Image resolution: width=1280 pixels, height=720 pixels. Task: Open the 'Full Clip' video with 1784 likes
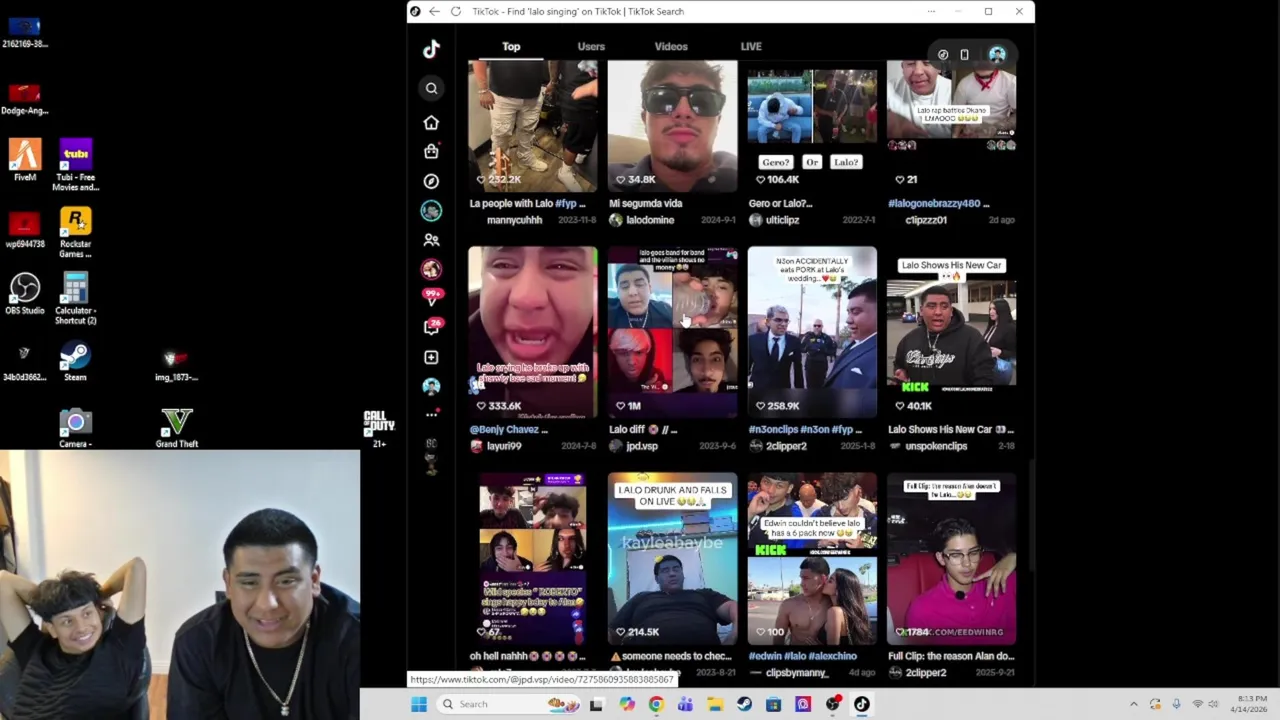coord(952,558)
